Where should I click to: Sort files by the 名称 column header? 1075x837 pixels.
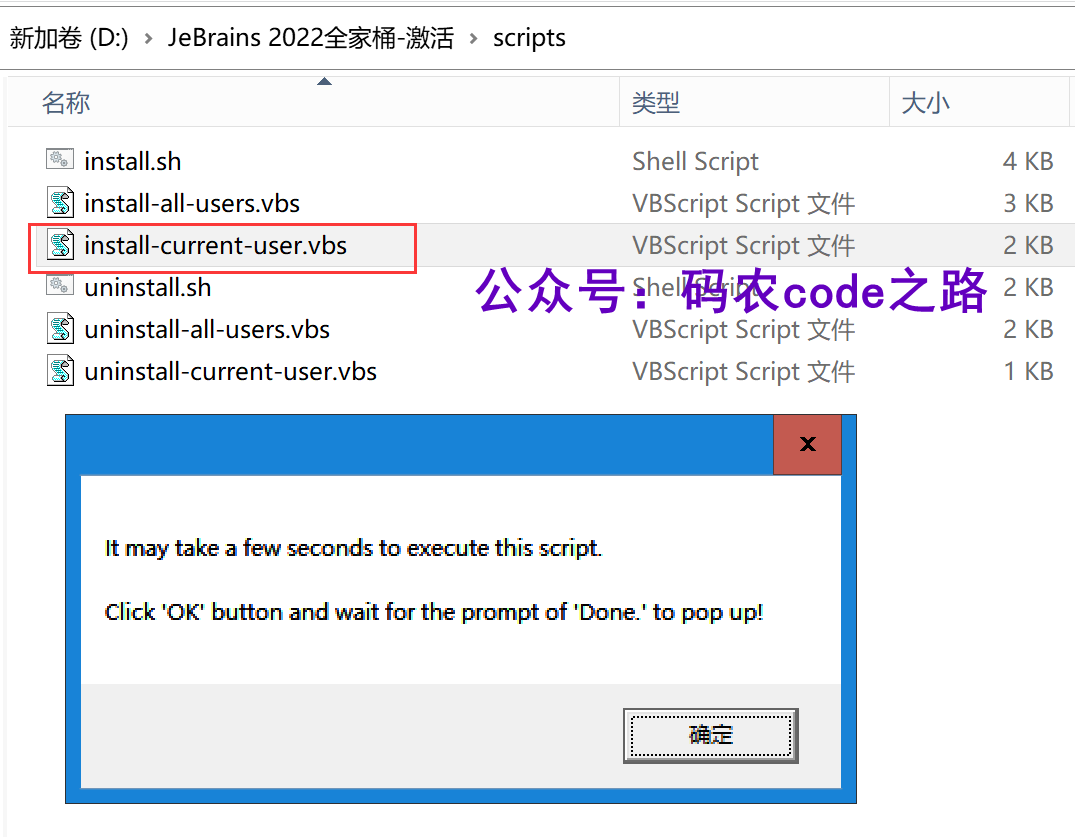pos(66,103)
